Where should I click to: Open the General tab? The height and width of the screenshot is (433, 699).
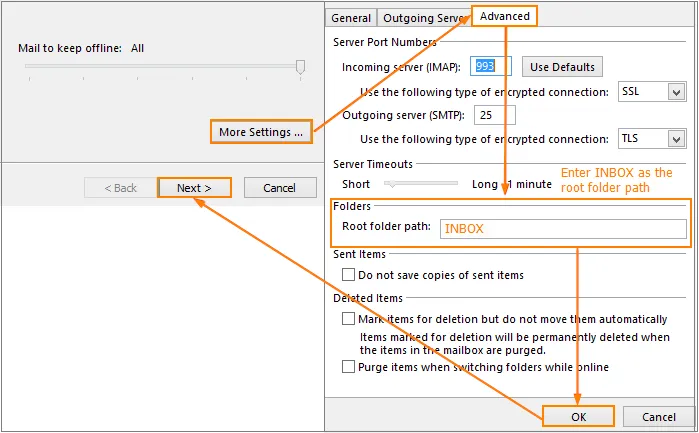[351, 18]
